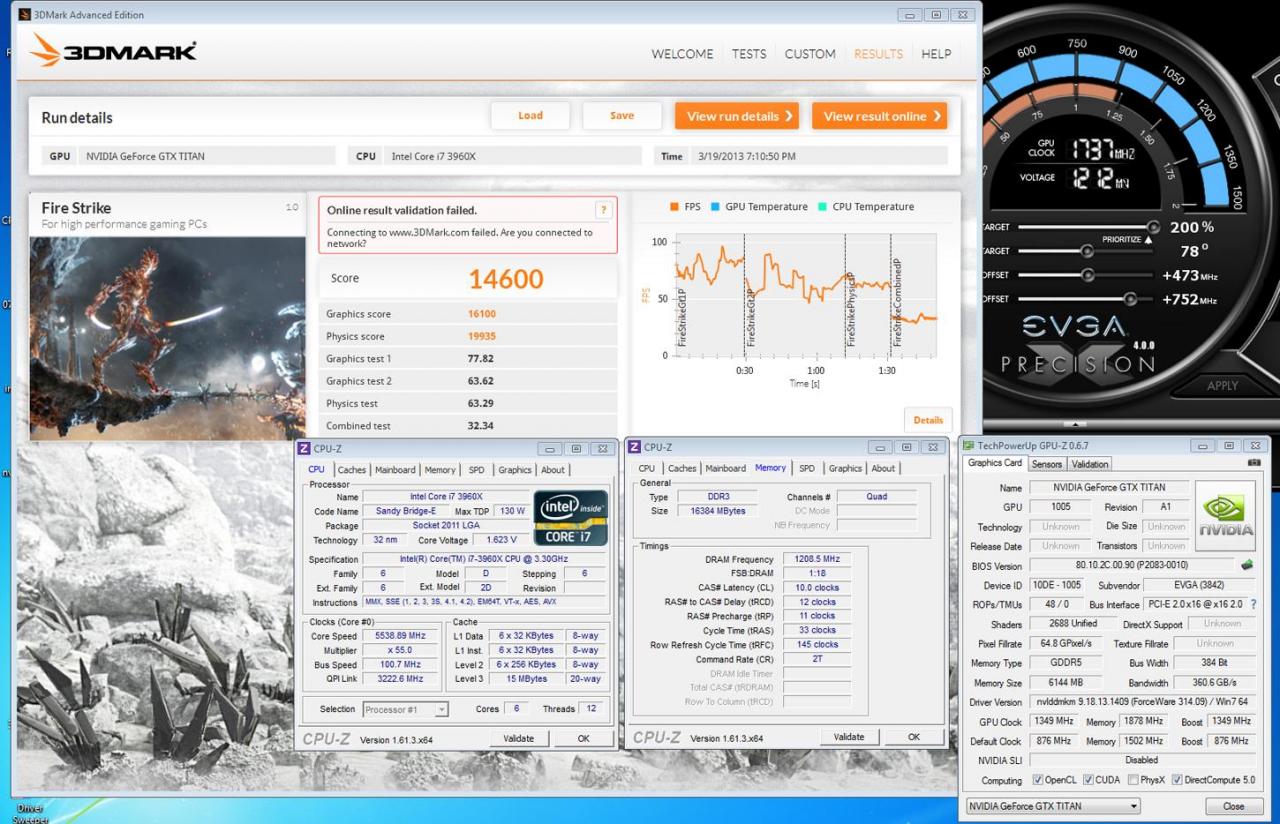Click the GPU Temperature legend entry
Image resolution: width=1280 pixels, height=824 pixels.
click(x=759, y=207)
